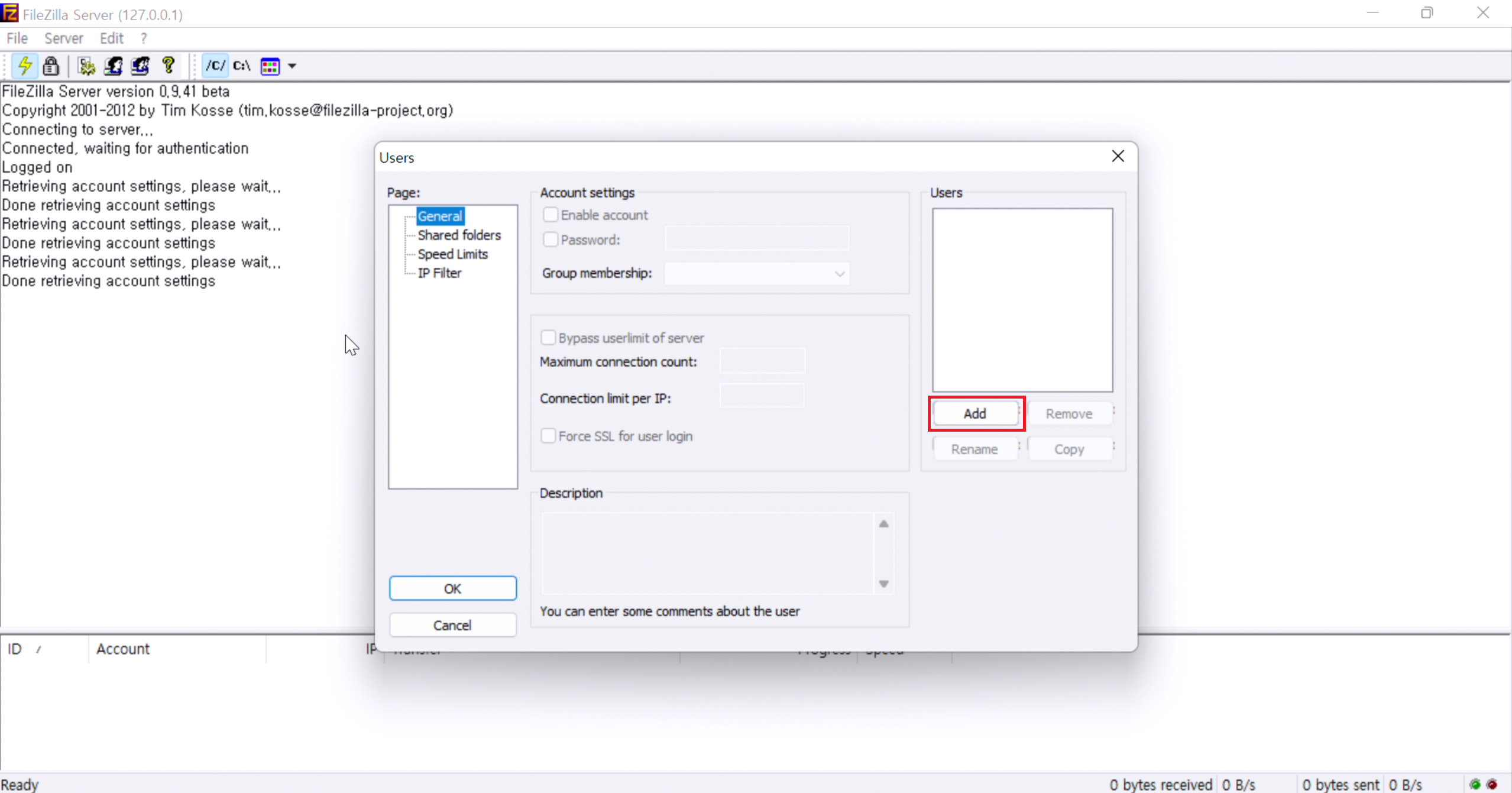
Task: Select Shared folders in Page tree
Action: coord(459,235)
